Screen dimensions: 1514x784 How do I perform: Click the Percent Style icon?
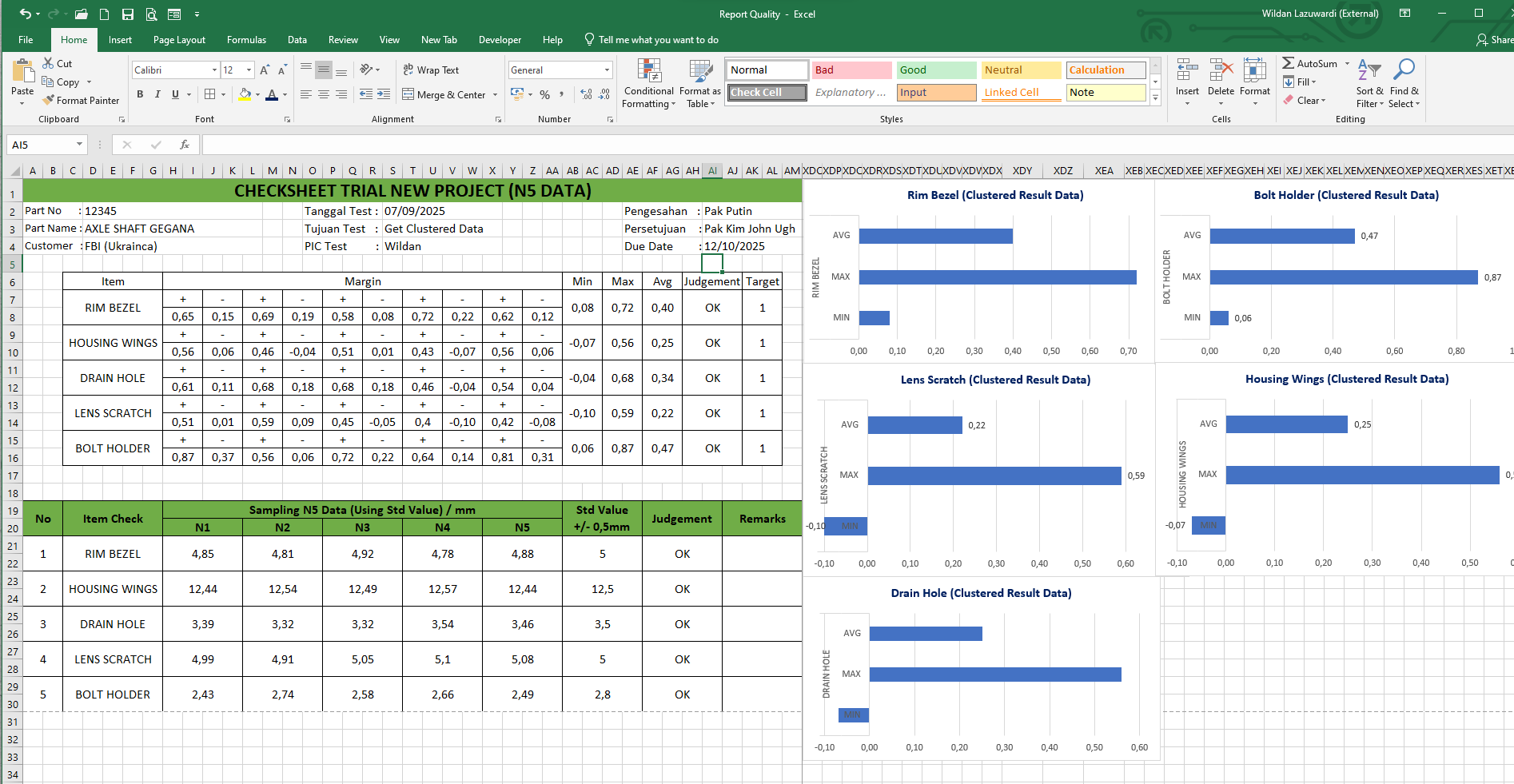pyautogui.click(x=544, y=94)
